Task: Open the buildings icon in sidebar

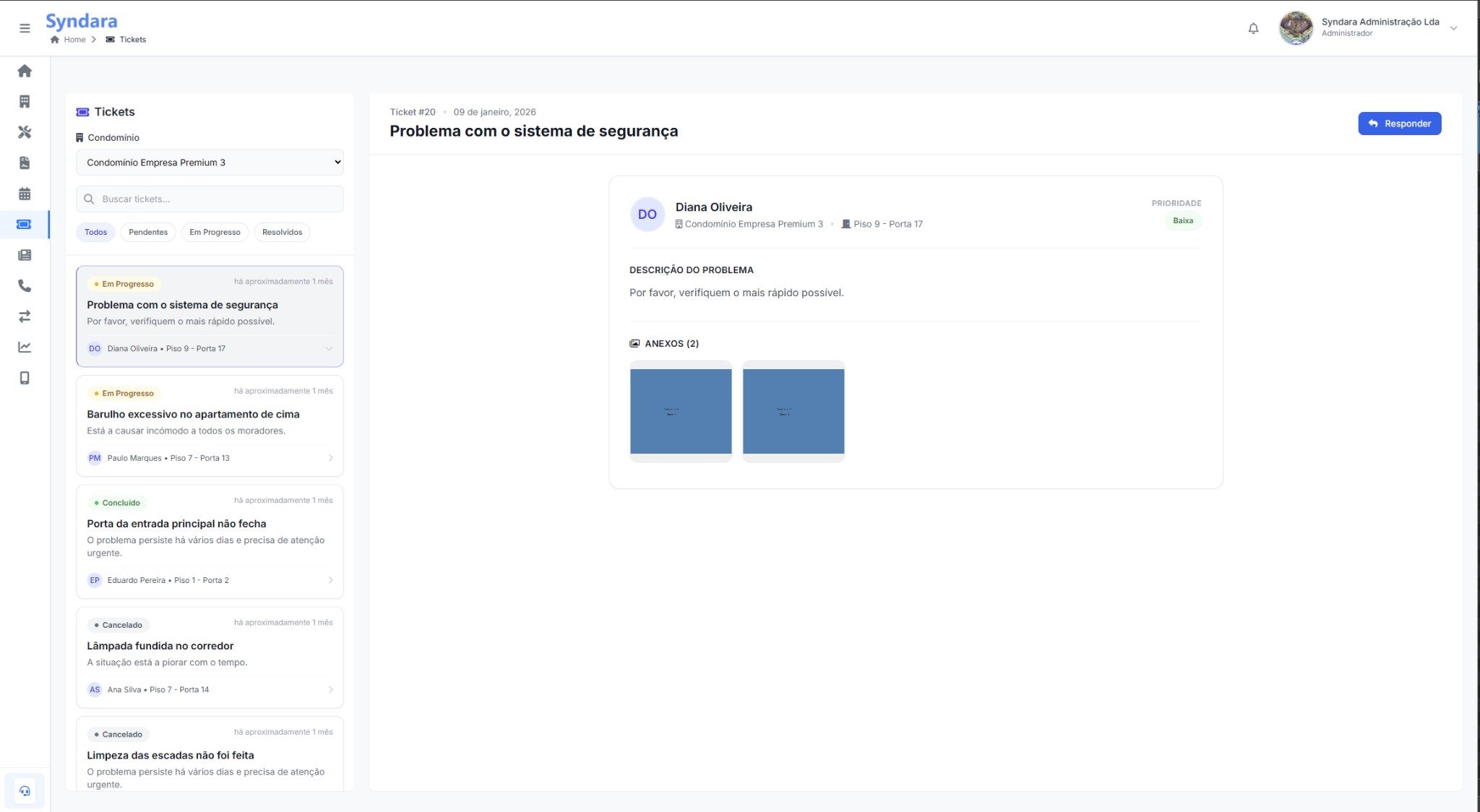Action: [25, 102]
